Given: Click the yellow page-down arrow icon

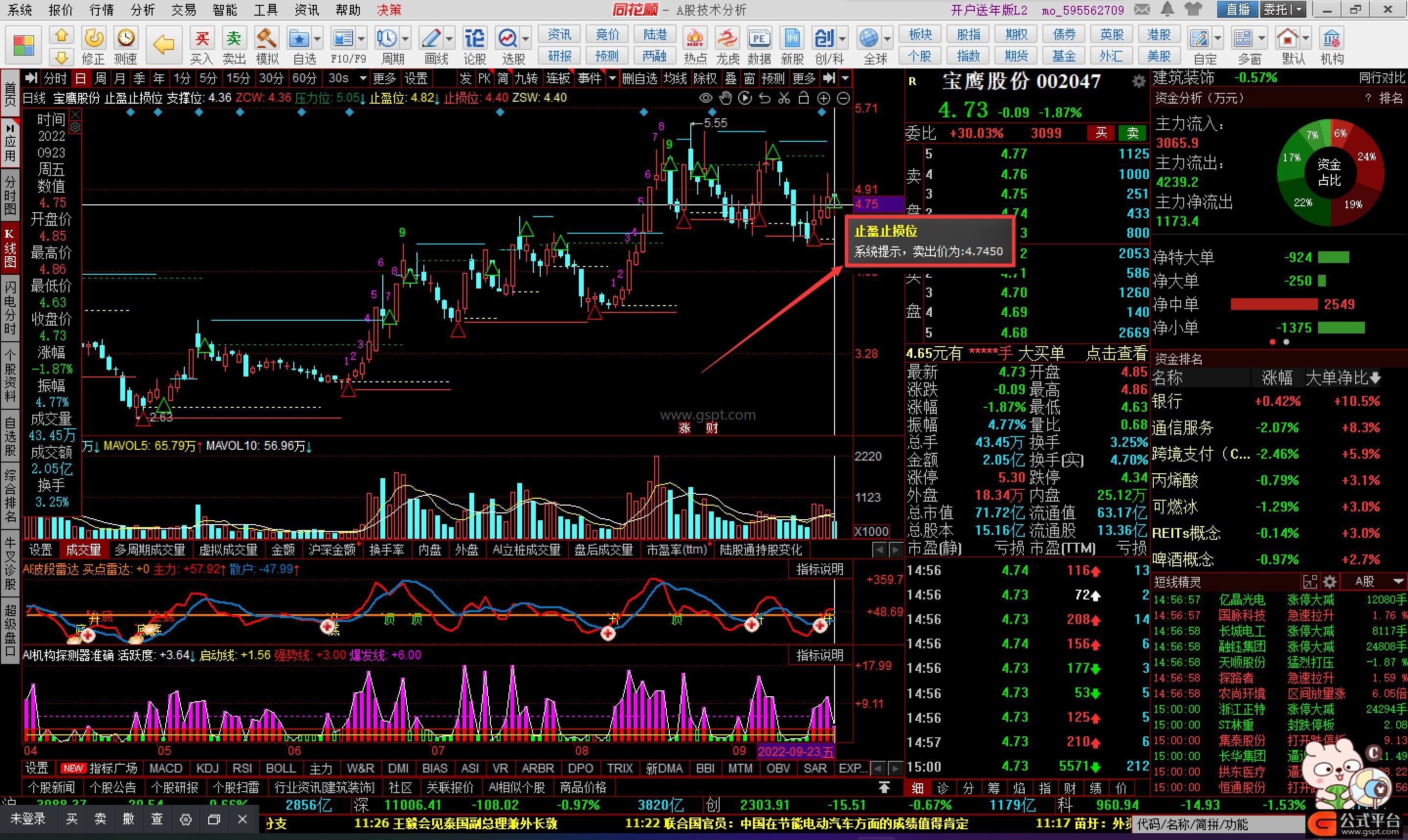Looking at the screenshot, I should [62, 57].
